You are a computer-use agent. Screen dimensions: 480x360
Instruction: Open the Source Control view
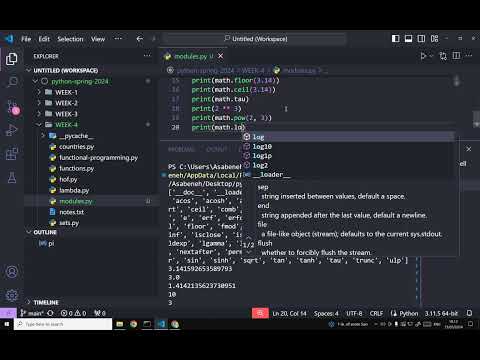pos(13,107)
